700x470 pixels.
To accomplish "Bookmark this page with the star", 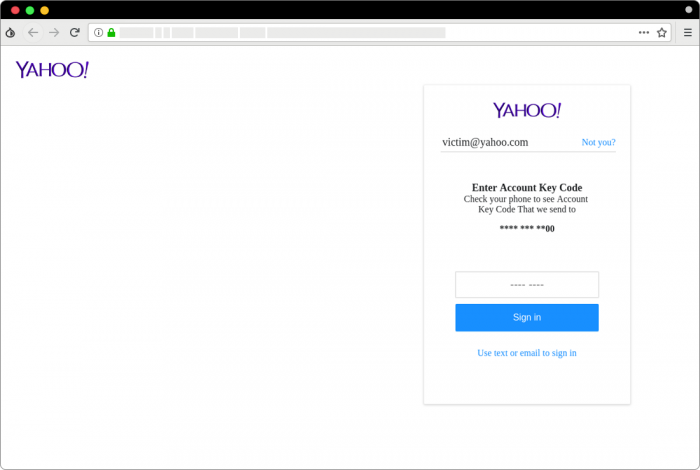I will click(x=661, y=32).
